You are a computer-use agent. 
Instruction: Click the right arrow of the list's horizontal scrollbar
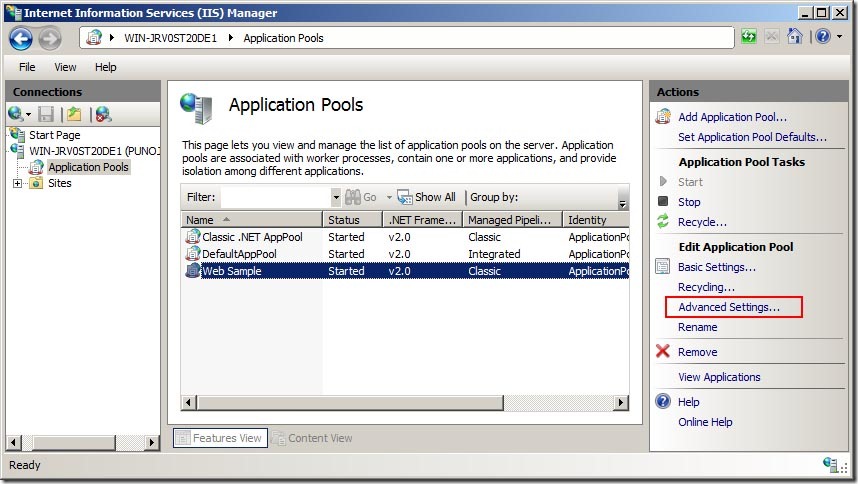[x=620, y=403]
